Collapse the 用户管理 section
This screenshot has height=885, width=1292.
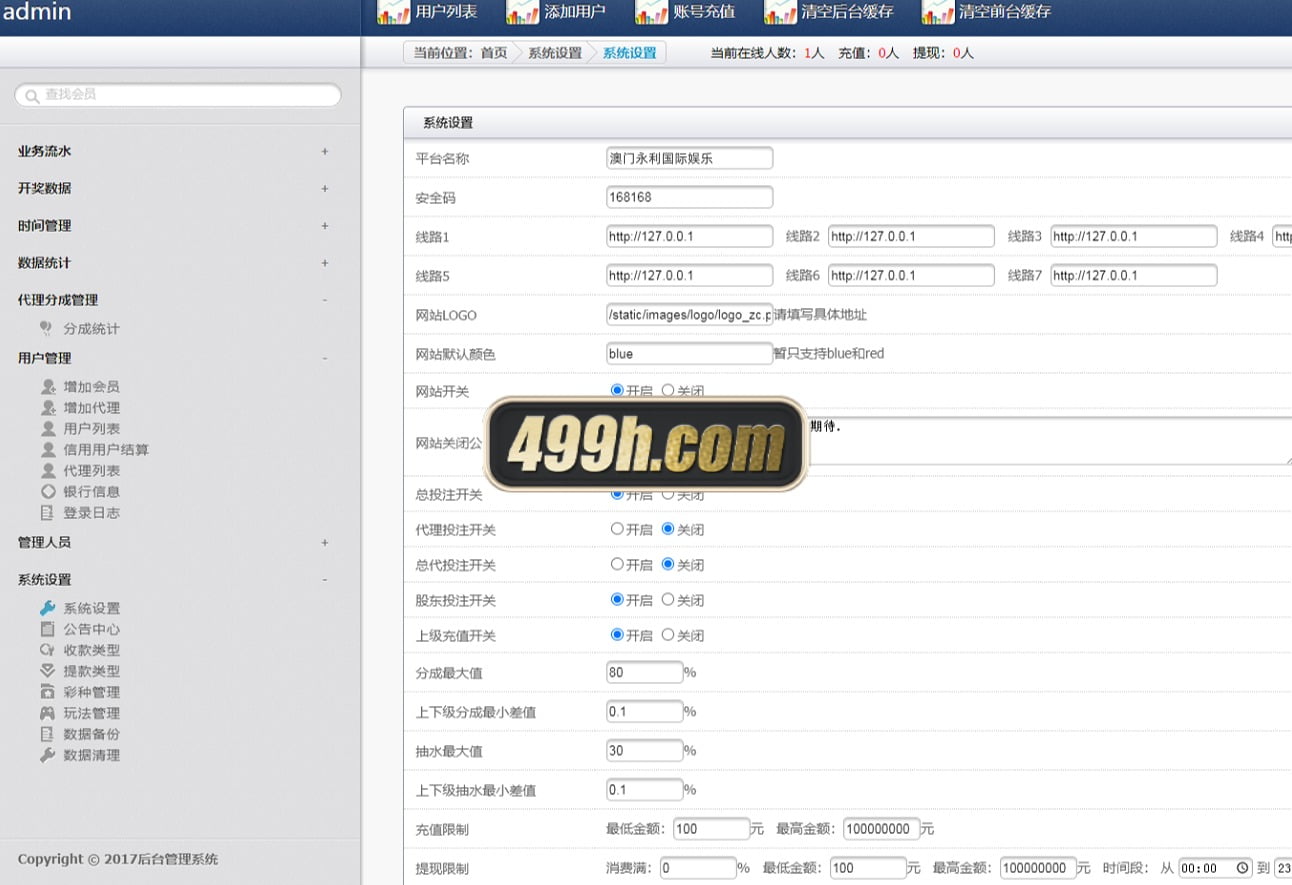click(x=325, y=358)
